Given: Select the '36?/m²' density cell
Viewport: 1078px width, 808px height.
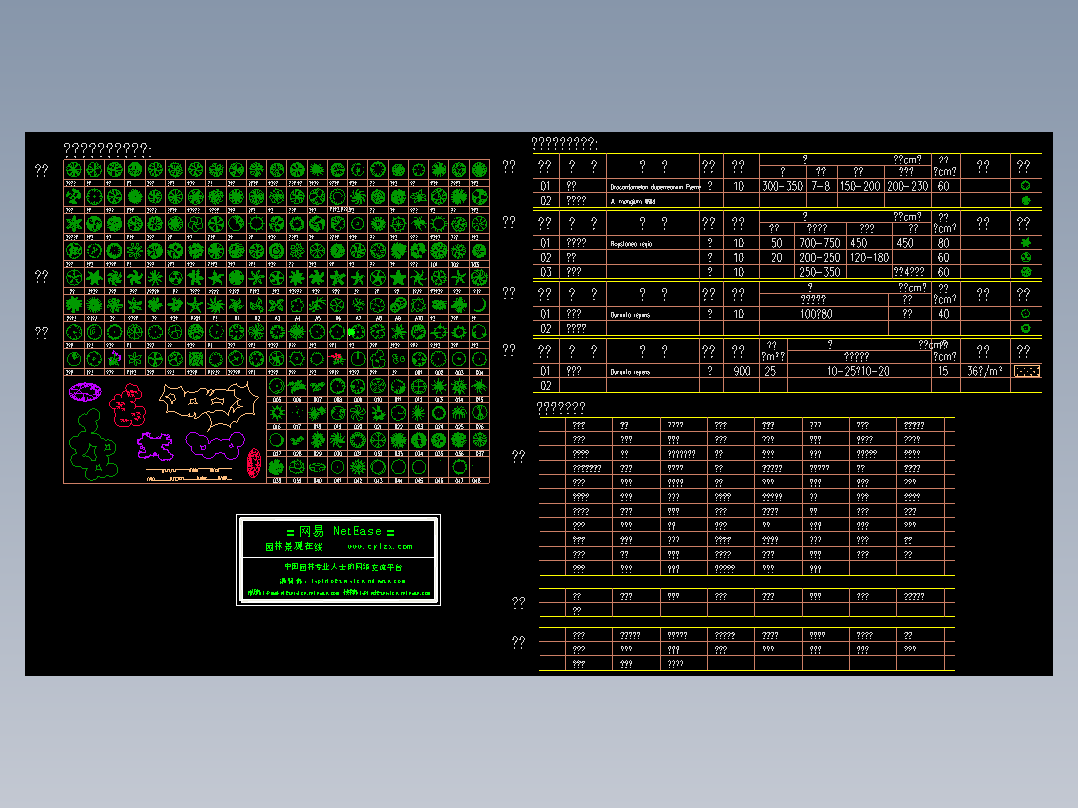Looking at the screenshot, I should 984,371.
